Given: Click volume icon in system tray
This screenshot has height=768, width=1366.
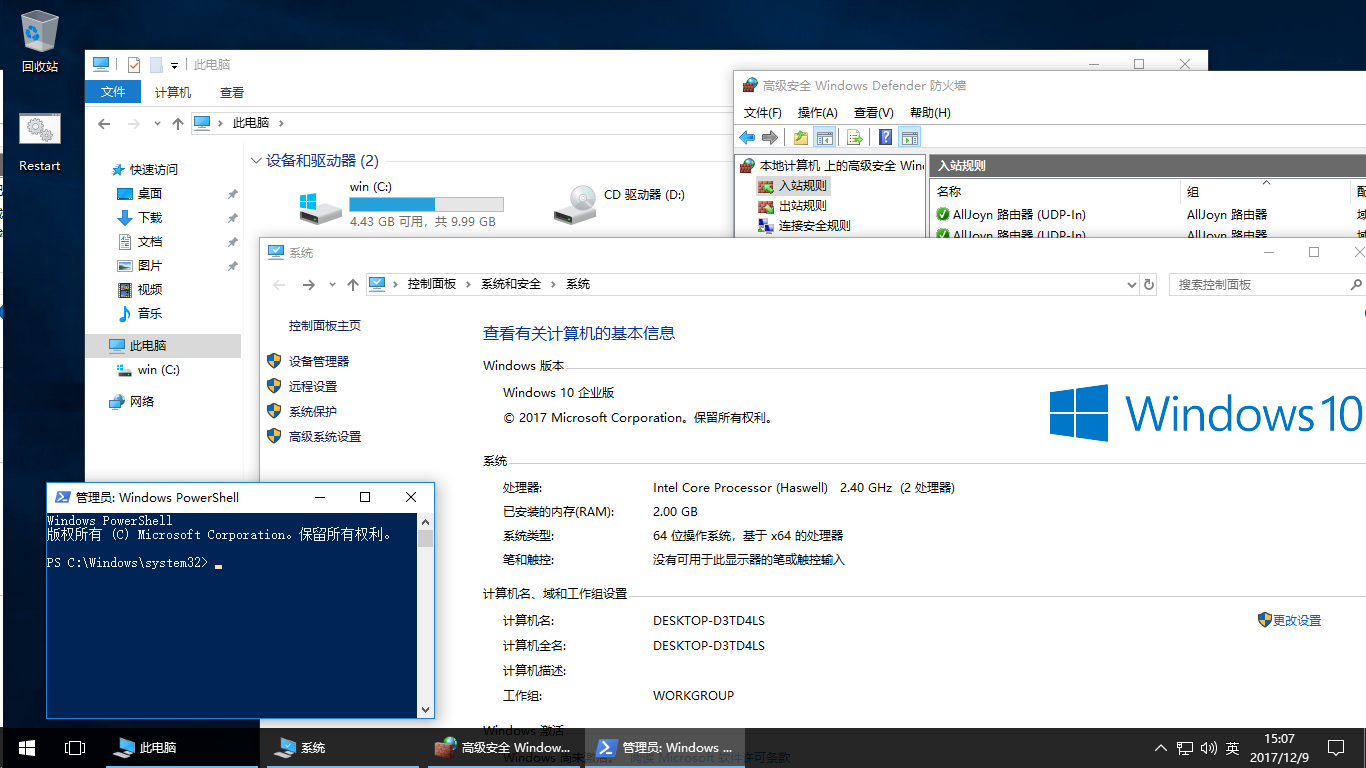Looking at the screenshot, I should click(x=1208, y=747).
